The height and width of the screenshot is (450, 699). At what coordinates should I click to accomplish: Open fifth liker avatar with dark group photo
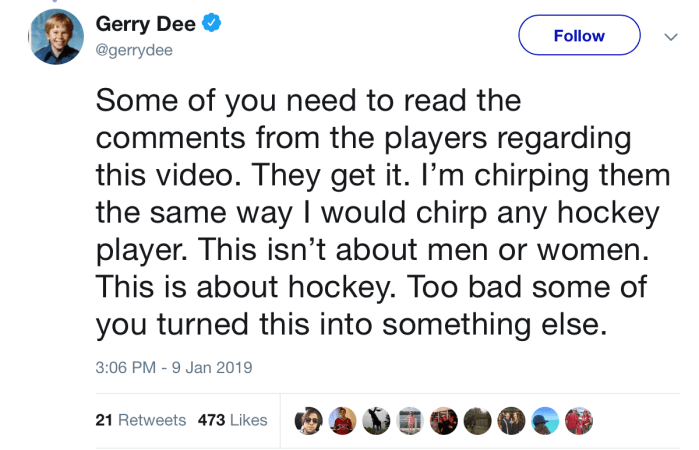coord(443,421)
